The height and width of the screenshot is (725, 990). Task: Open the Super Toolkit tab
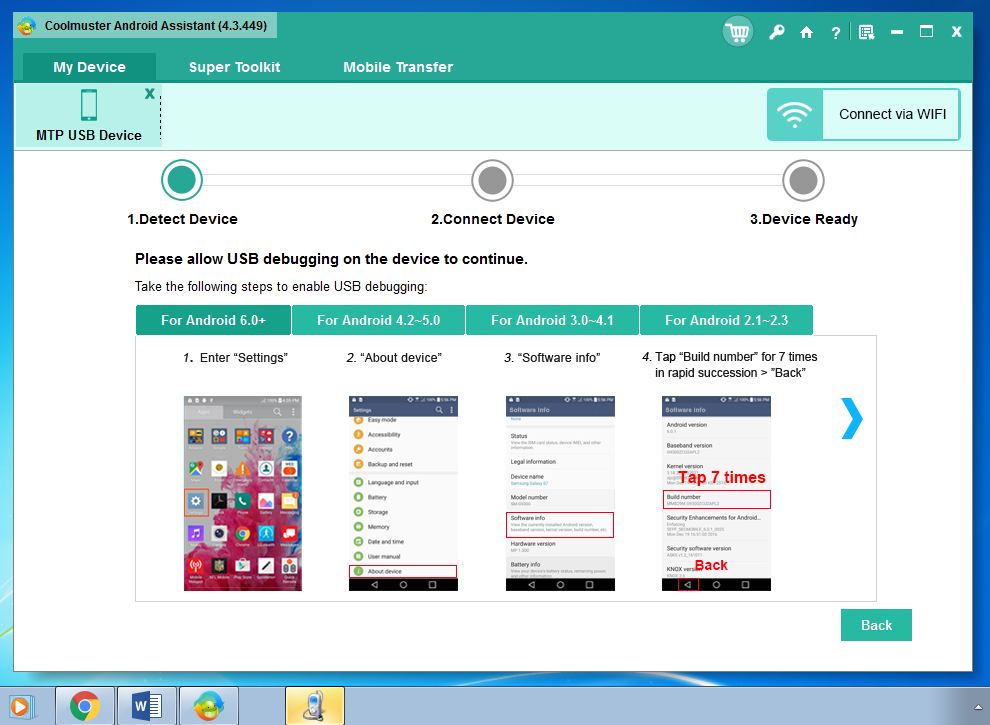tap(234, 67)
